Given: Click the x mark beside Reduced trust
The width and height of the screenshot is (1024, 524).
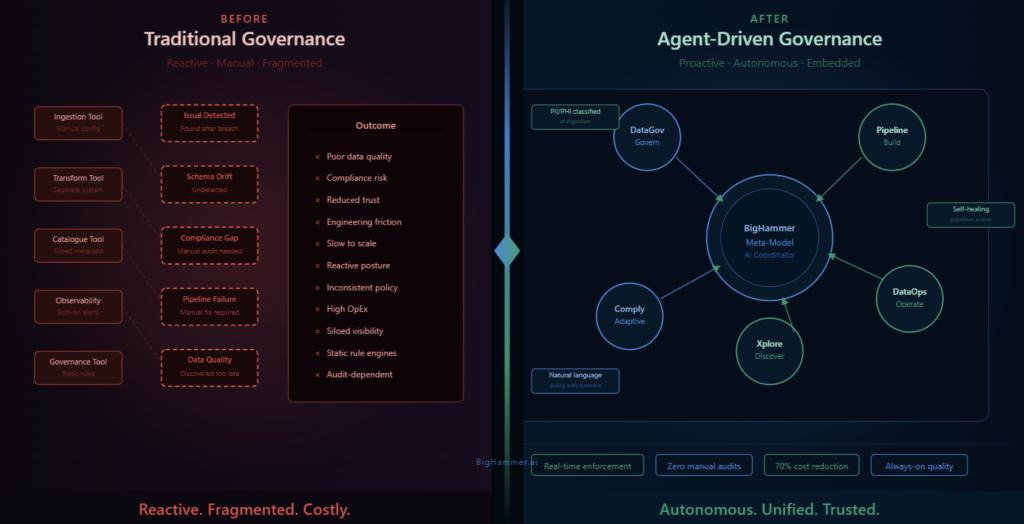Looking at the screenshot, I should [x=317, y=200].
